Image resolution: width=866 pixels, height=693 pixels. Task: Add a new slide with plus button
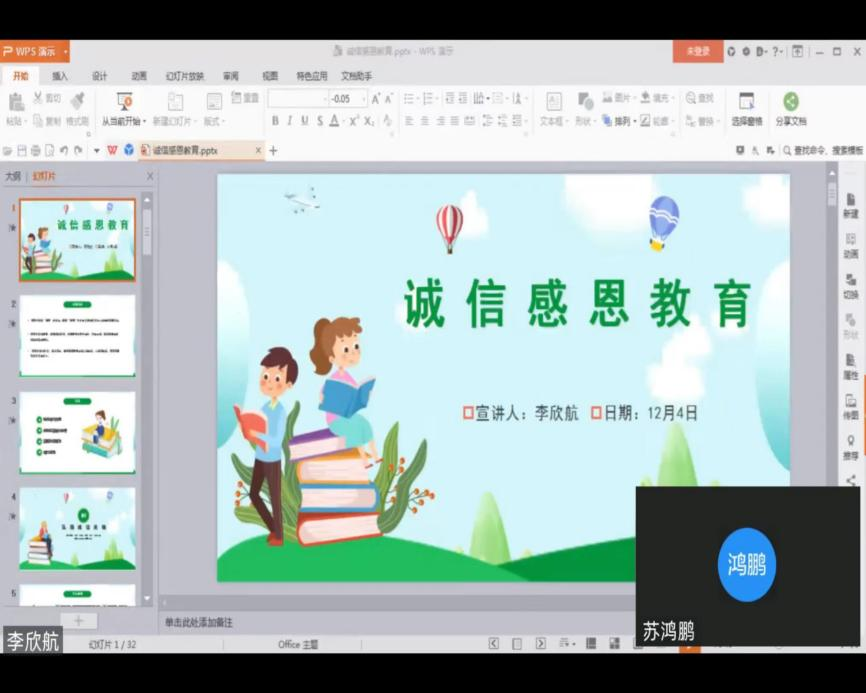[78, 621]
